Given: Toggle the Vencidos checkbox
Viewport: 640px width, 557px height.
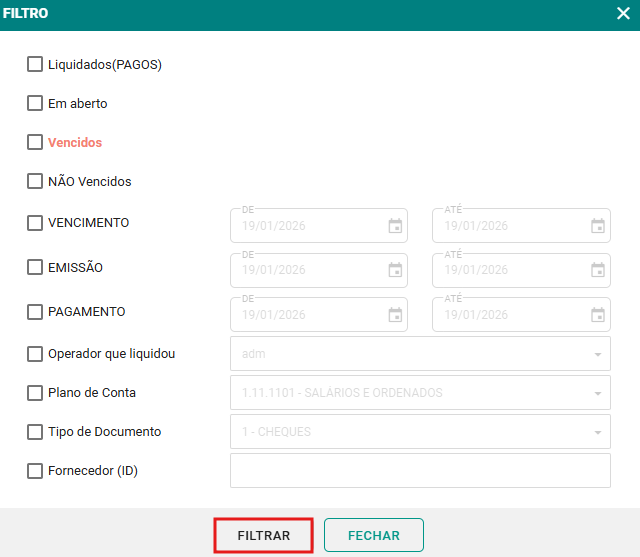Looking at the screenshot, I should pyautogui.click(x=35, y=142).
